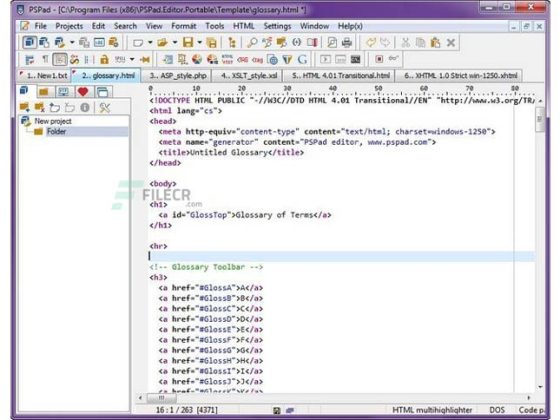Click the Save all files icon

point(212,43)
